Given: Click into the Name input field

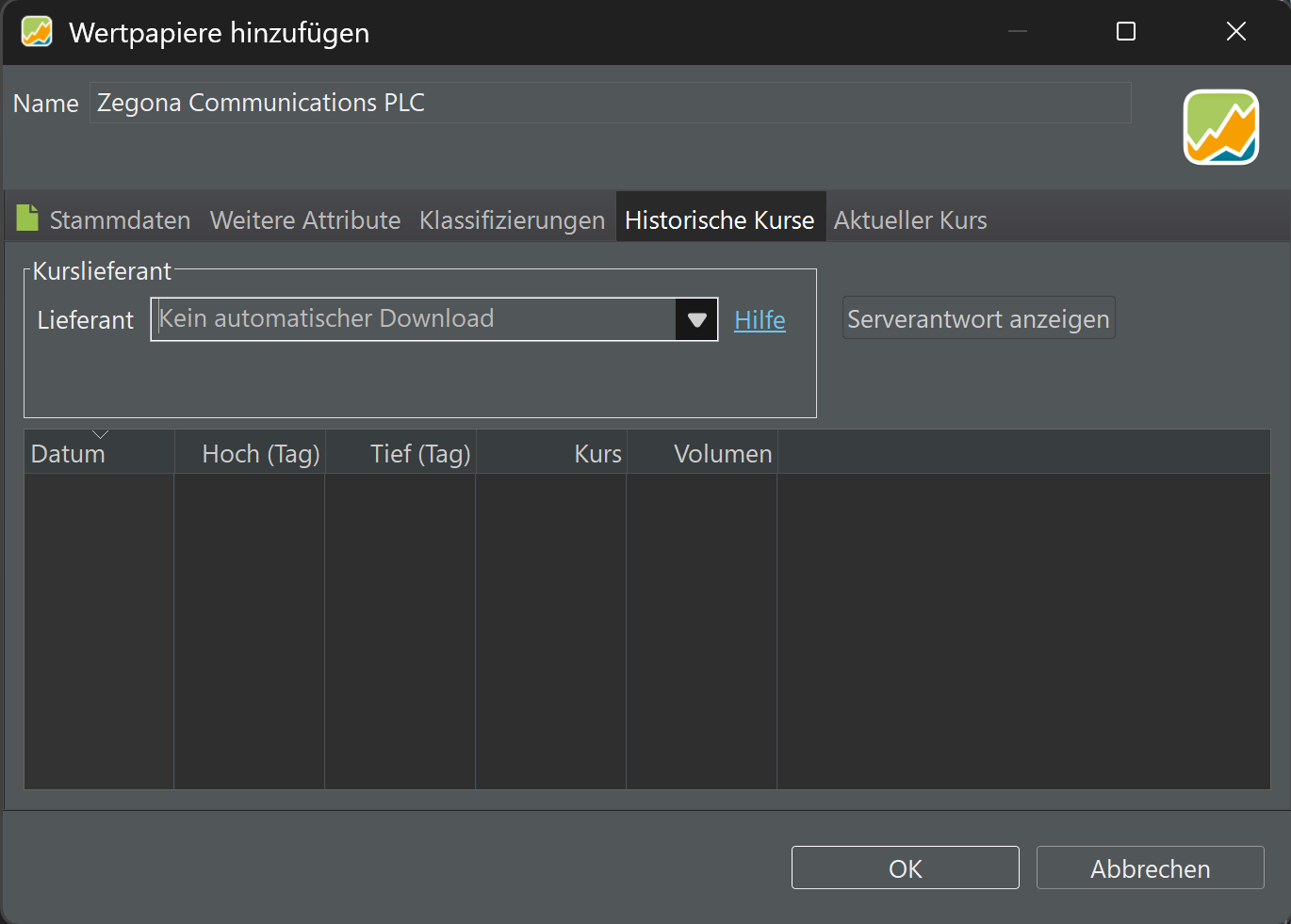Looking at the screenshot, I should click(x=611, y=103).
